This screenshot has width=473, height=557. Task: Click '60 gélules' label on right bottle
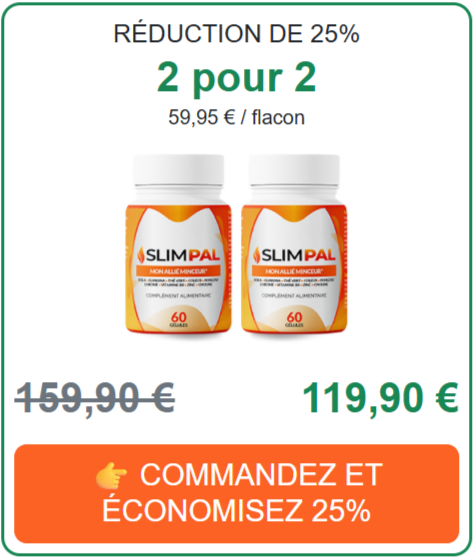(294, 320)
